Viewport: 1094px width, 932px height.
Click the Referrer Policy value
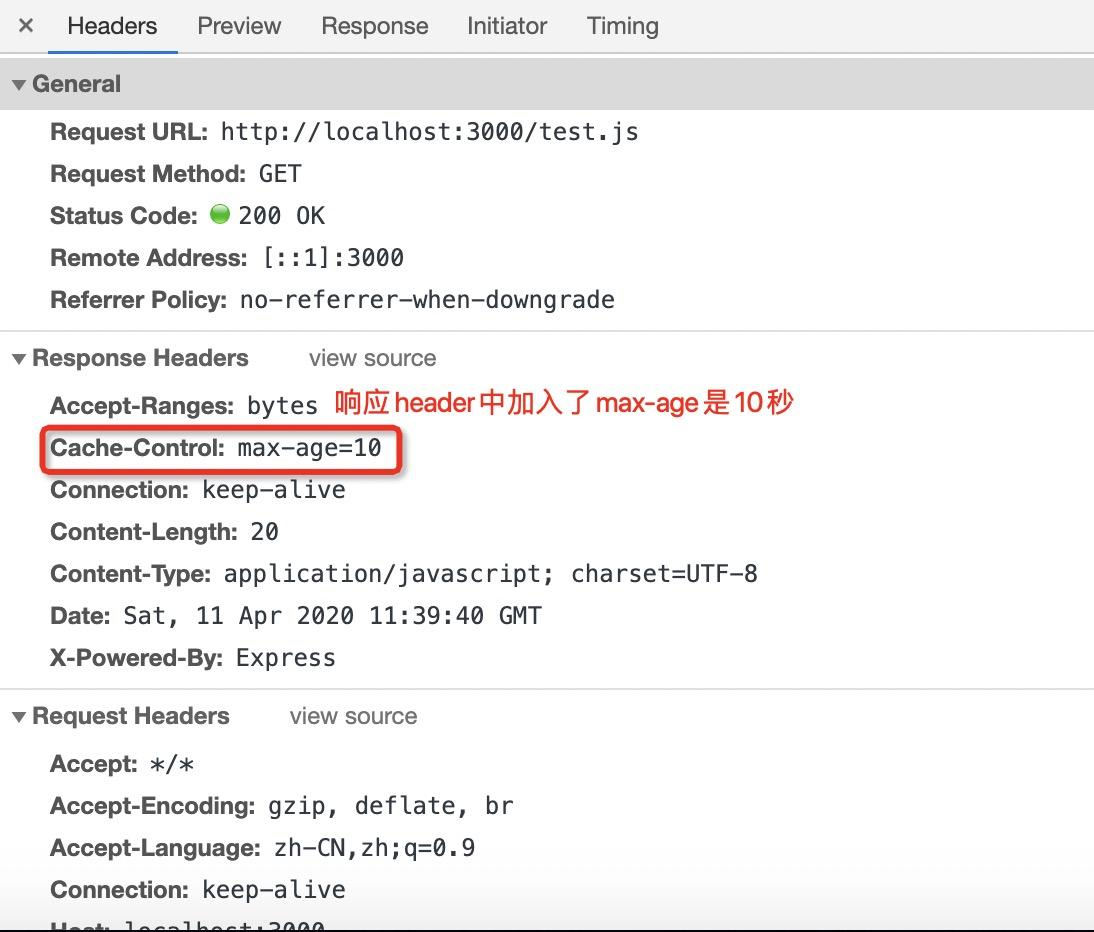(427, 300)
